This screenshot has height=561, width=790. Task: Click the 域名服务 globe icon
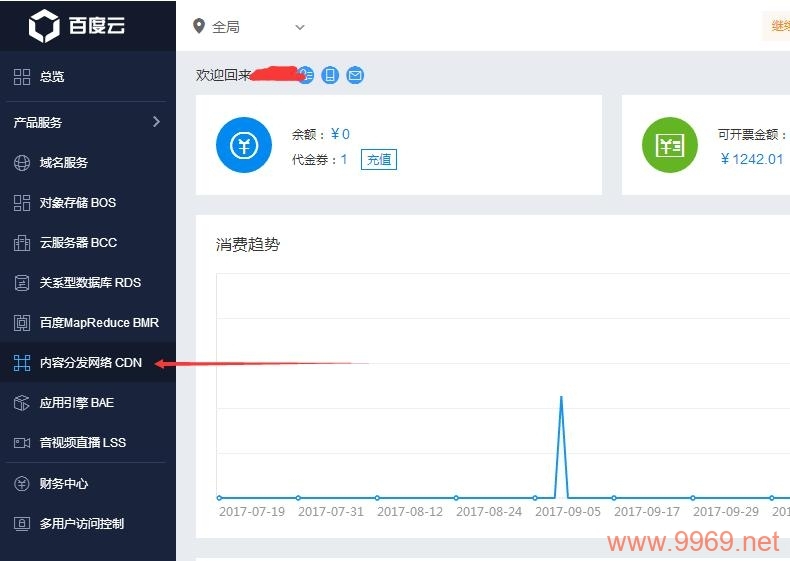[x=22, y=162]
